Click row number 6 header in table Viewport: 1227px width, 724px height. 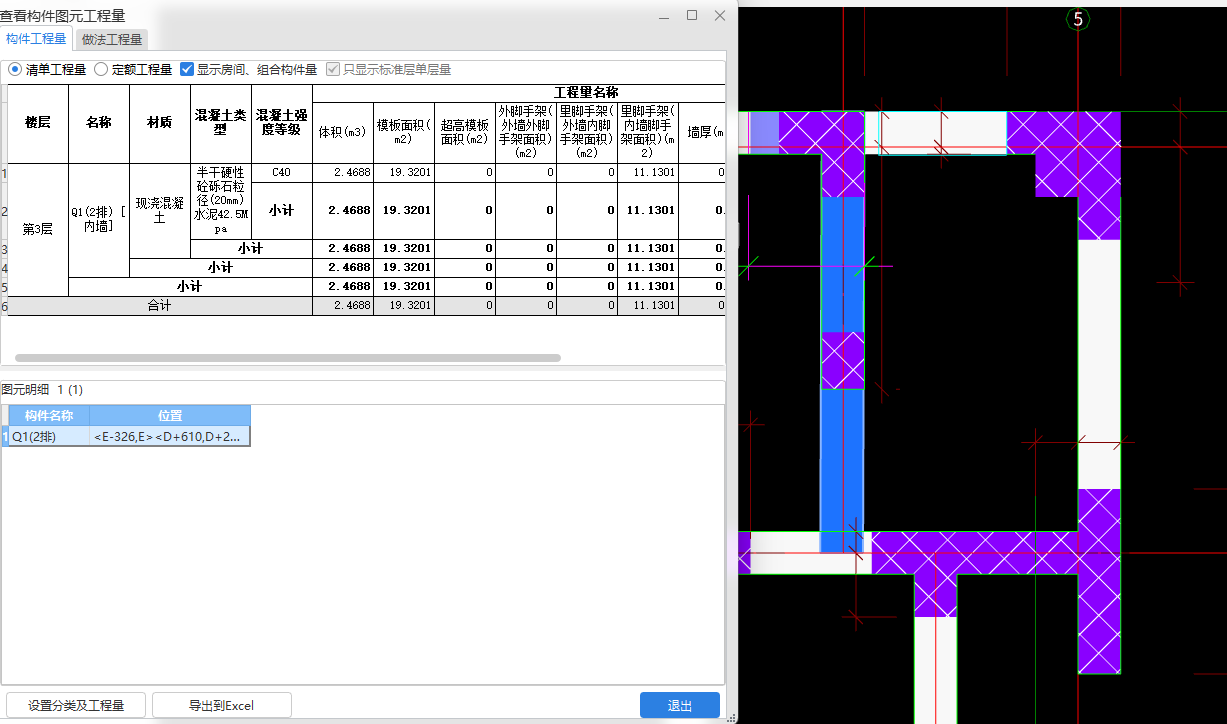[x=4, y=306]
